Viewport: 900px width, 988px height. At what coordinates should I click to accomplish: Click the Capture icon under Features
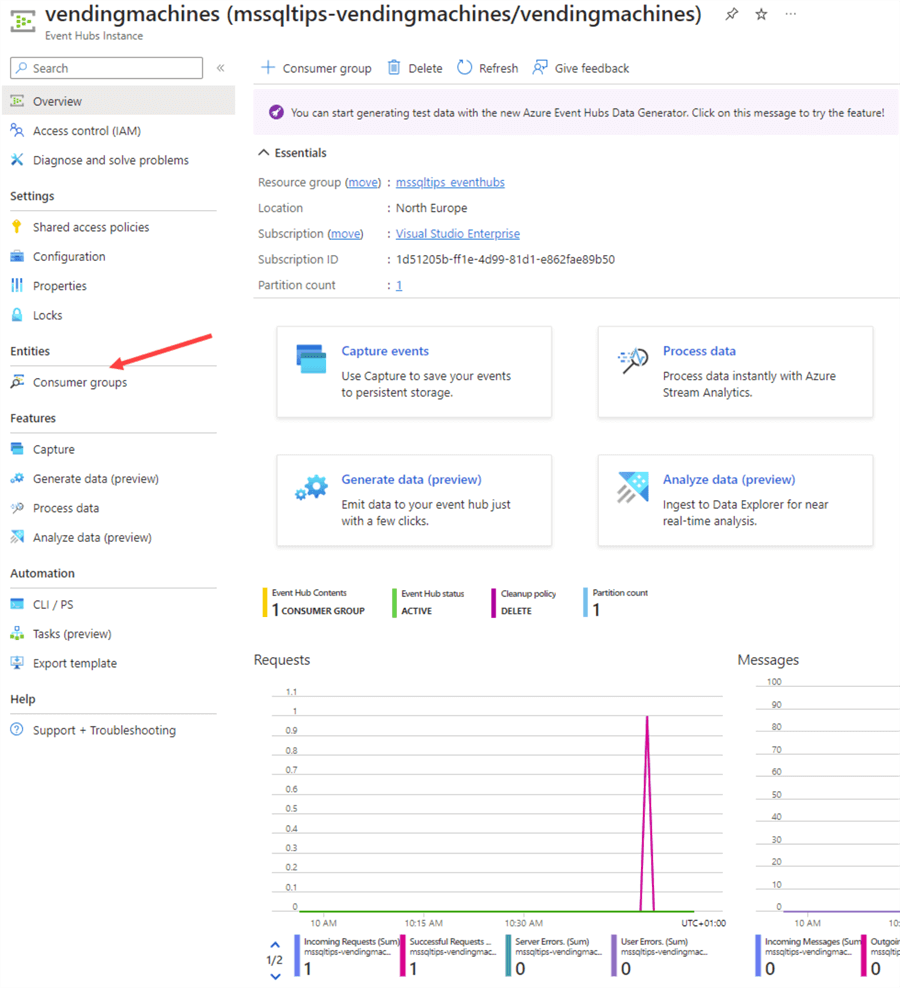pos(17,449)
